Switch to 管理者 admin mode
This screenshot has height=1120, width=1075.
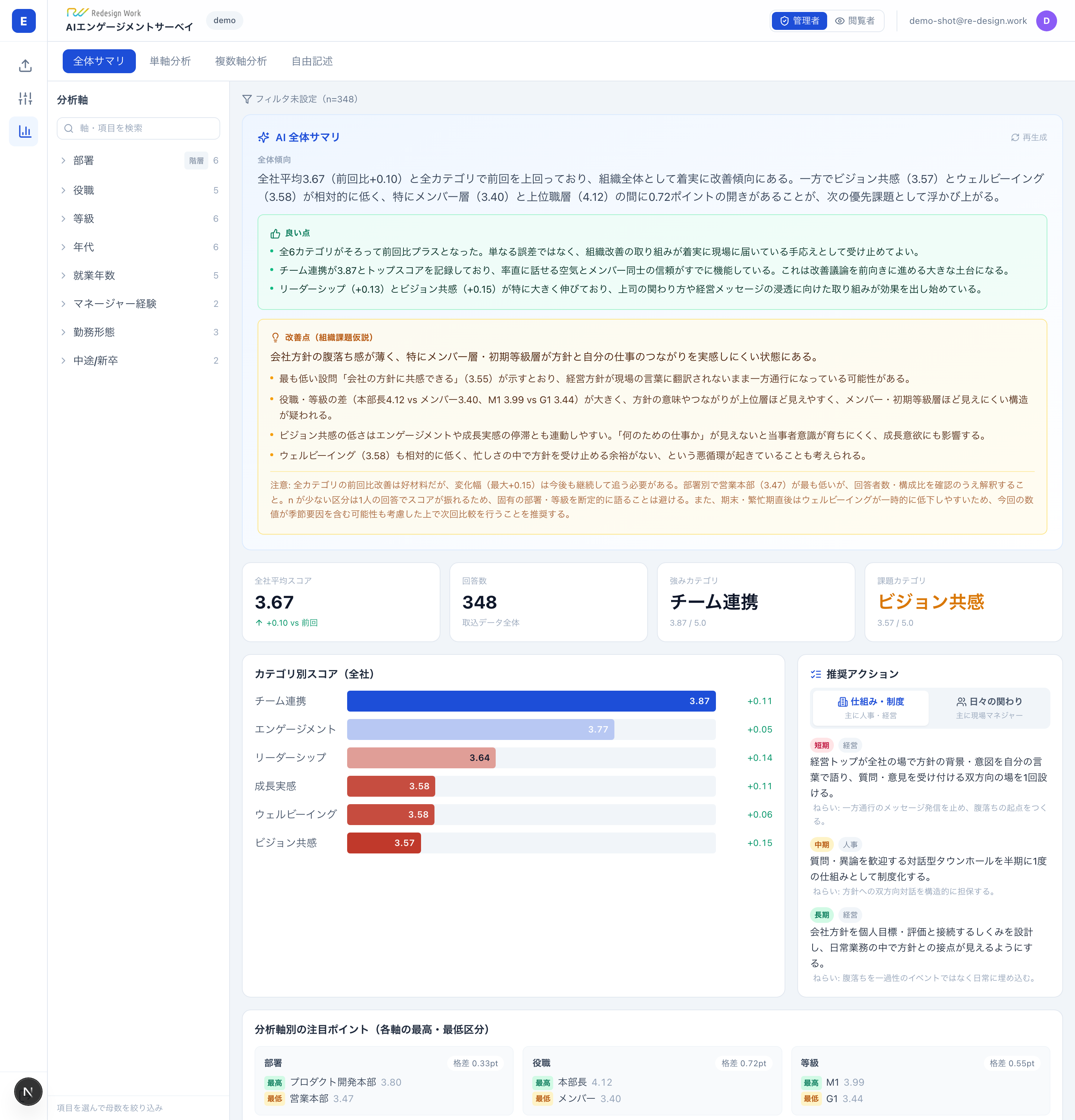(799, 21)
